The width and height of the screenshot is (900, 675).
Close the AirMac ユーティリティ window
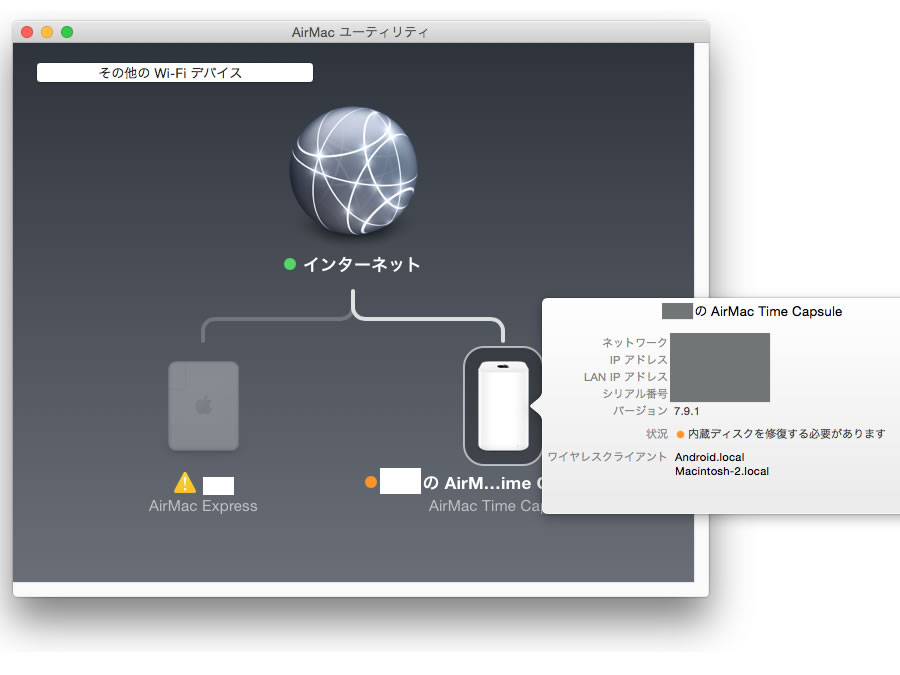pos(27,32)
